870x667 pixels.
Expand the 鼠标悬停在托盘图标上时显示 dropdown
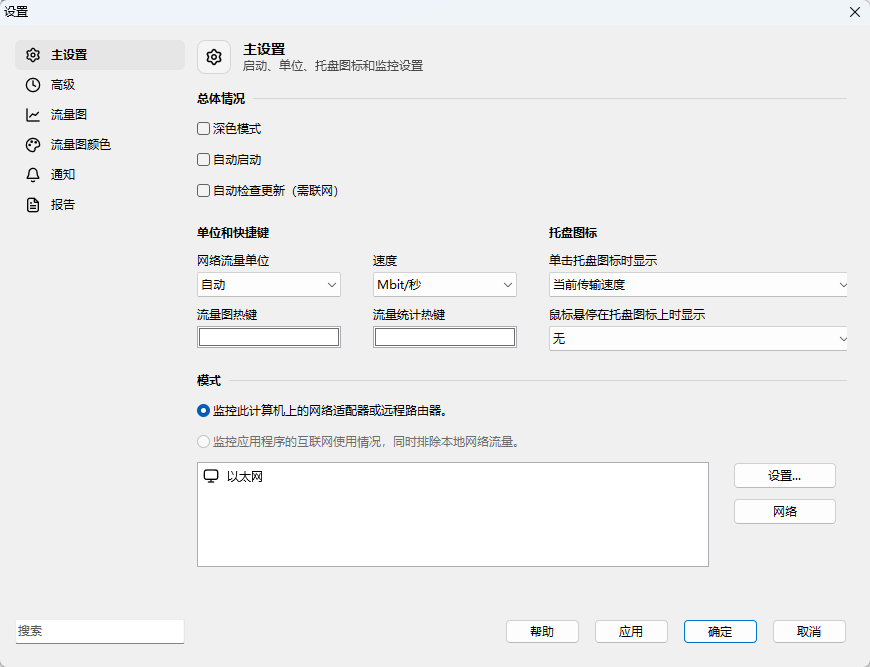[698, 338]
